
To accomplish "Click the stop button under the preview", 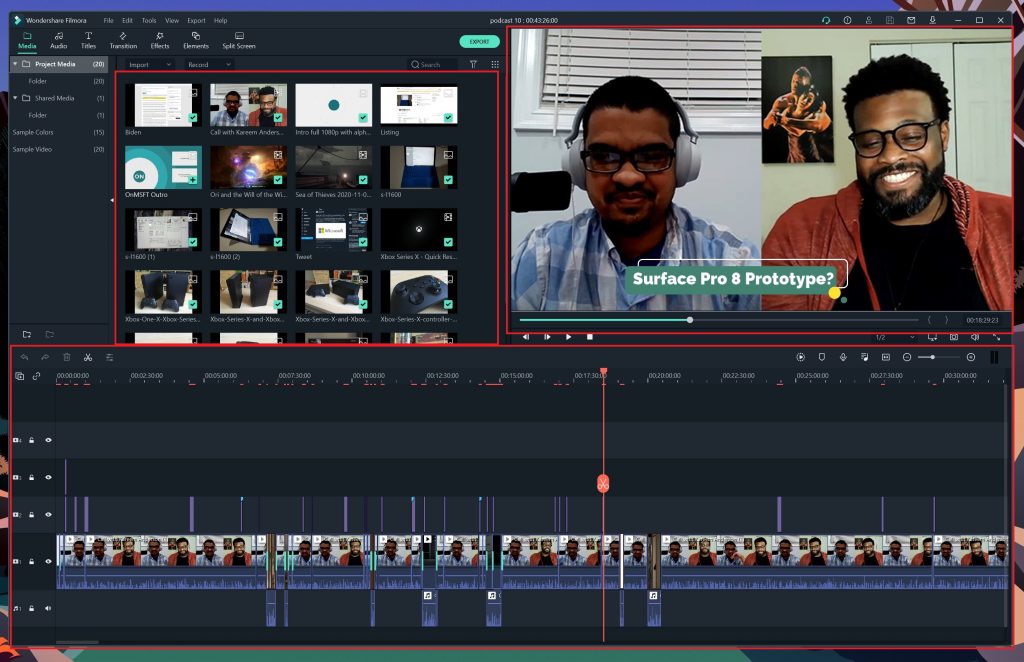I will tap(590, 337).
